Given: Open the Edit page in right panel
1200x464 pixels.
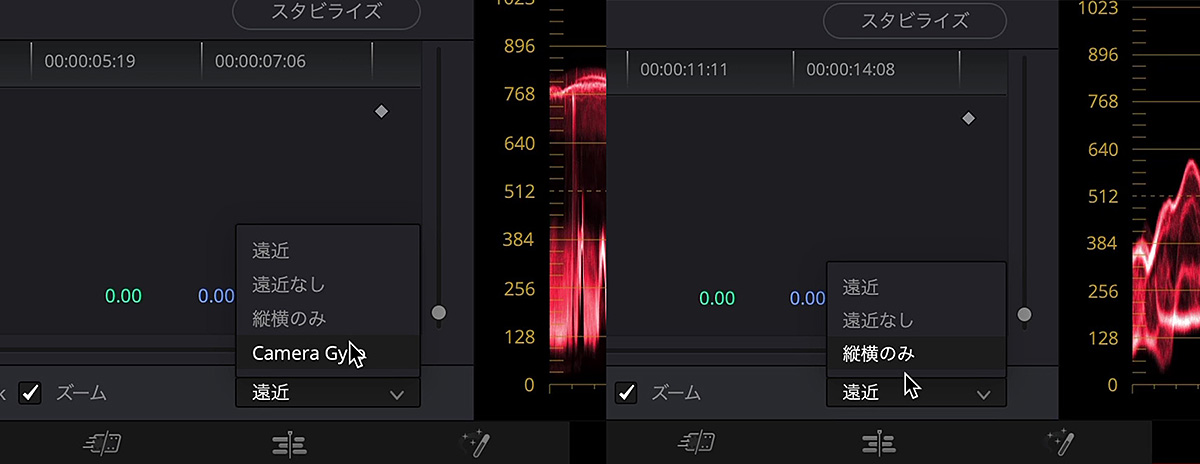Looking at the screenshot, I should (878, 441).
